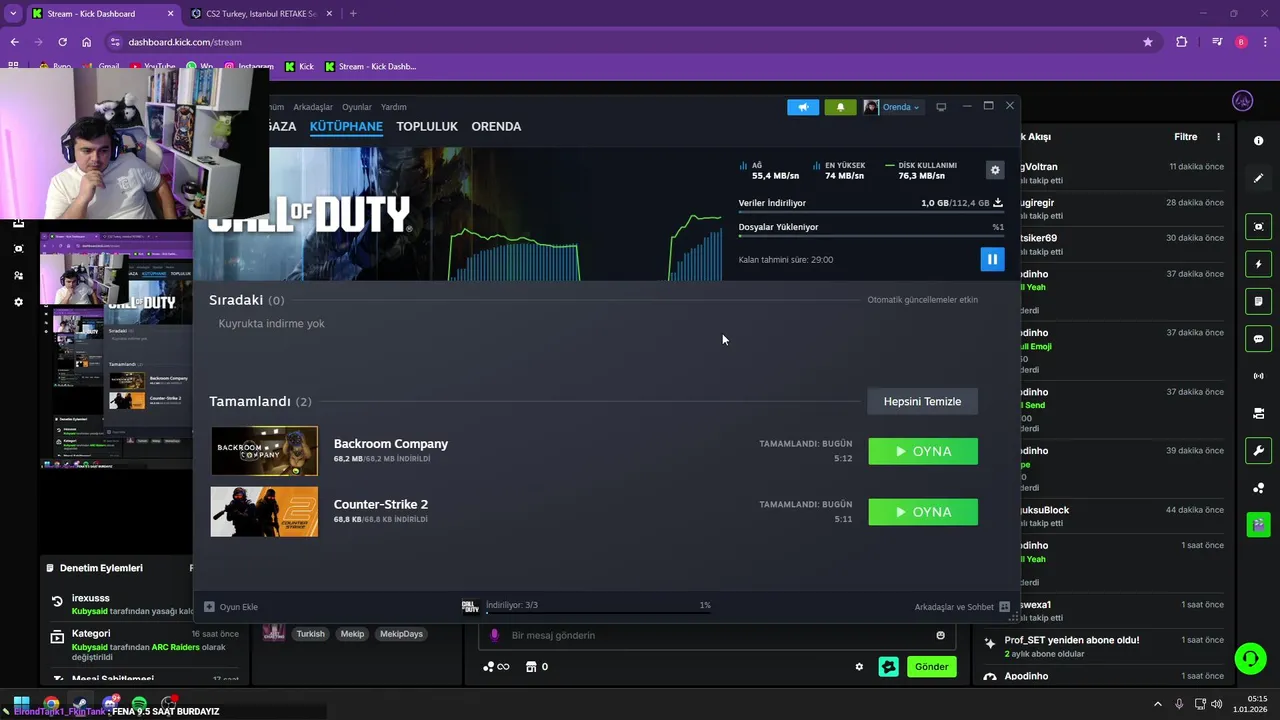Image resolution: width=1280 pixels, height=720 pixels.
Task: Click the Kick sidebar broadcast signal icon
Action: click(1258, 376)
